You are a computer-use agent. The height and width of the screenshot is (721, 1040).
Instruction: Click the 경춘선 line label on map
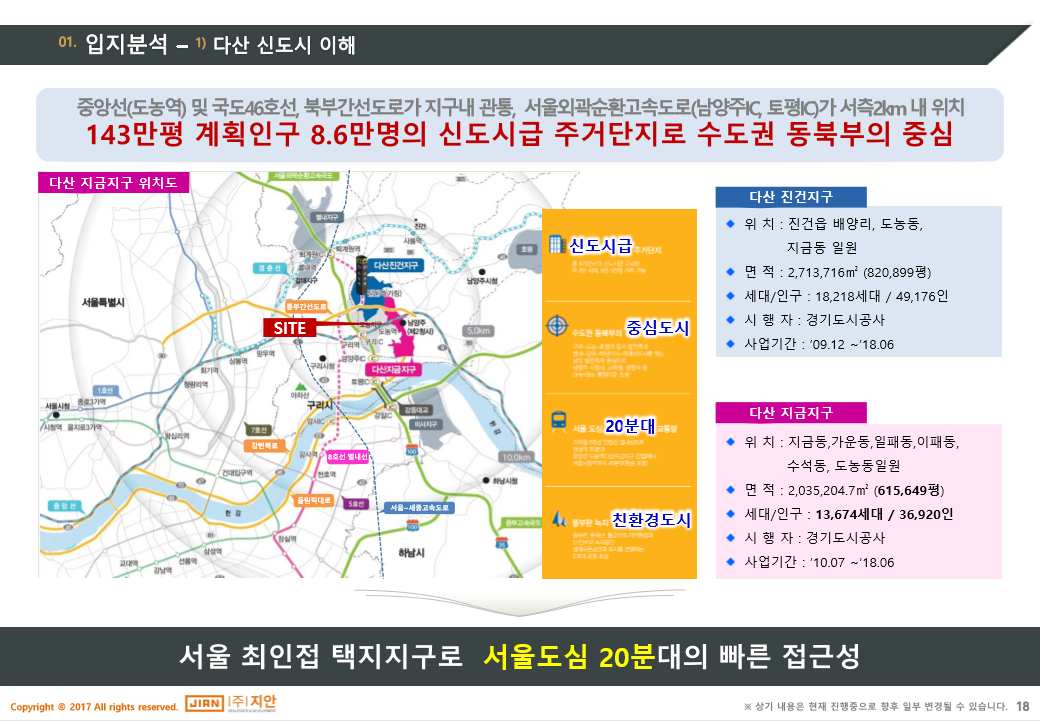(x=269, y=268)
